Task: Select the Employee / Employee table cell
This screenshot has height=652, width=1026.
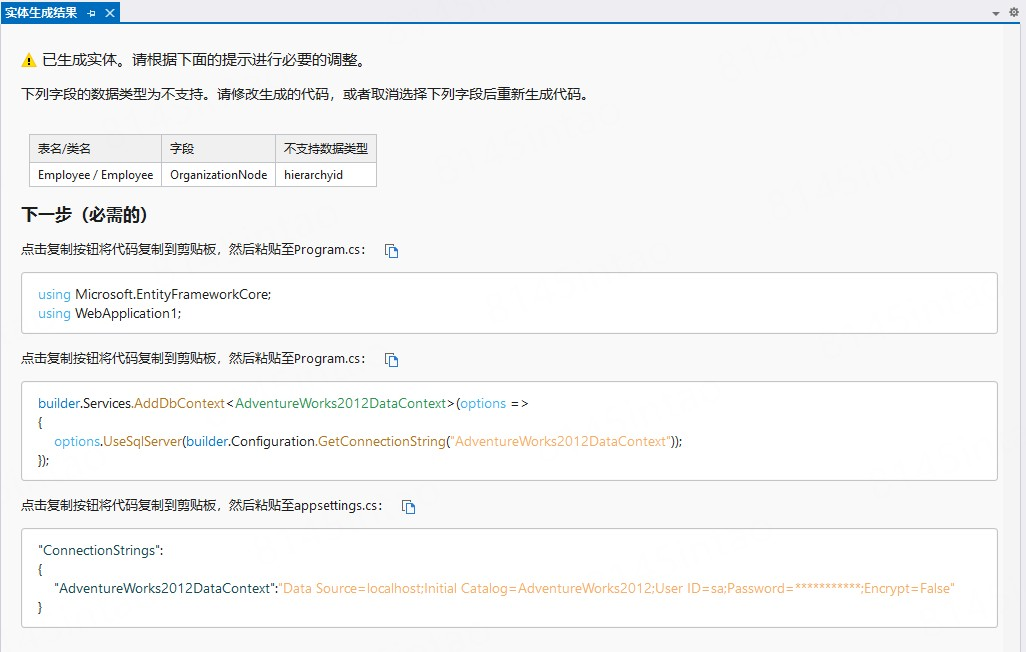Action: (95, 174)
